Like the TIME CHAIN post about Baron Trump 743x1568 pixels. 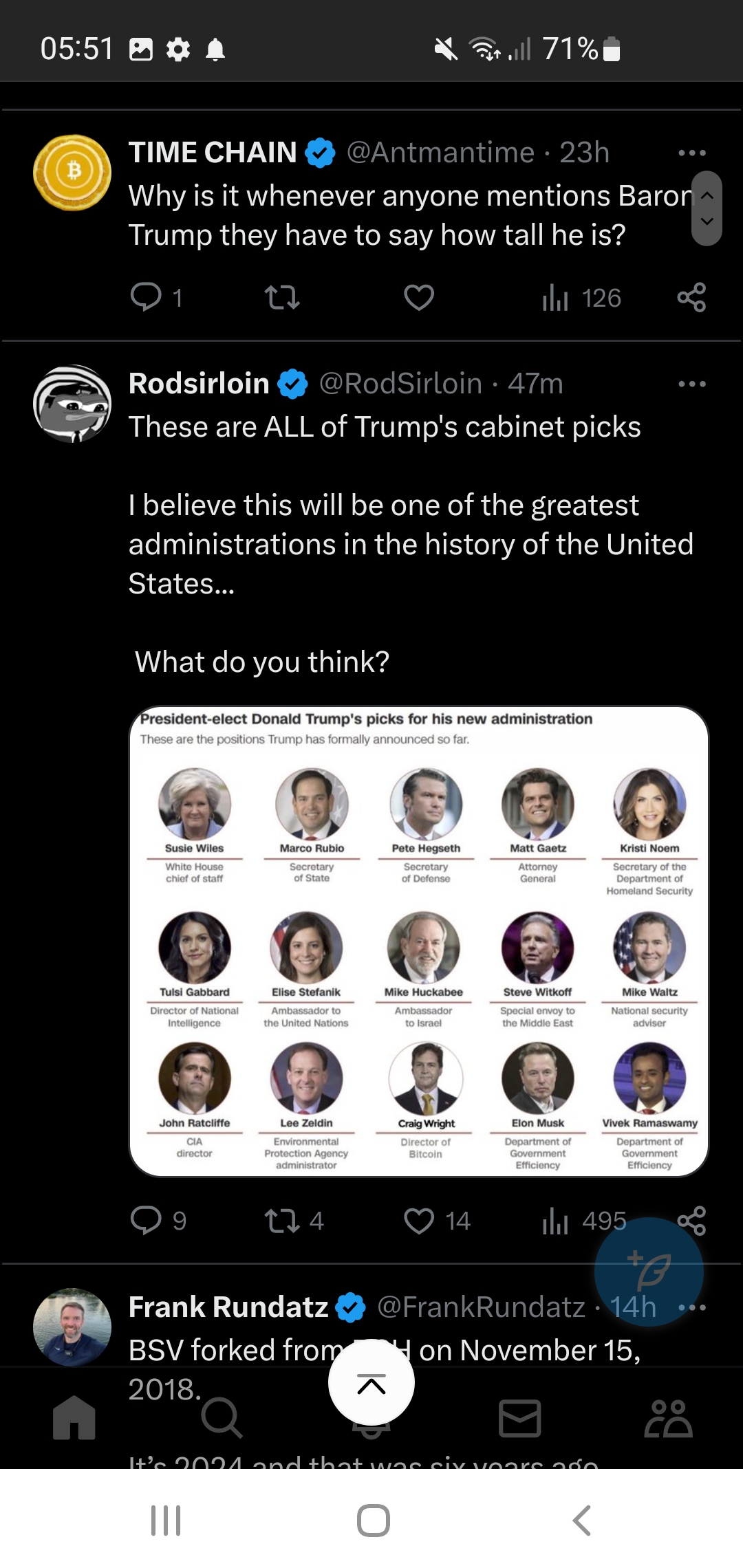coord(419,297)
